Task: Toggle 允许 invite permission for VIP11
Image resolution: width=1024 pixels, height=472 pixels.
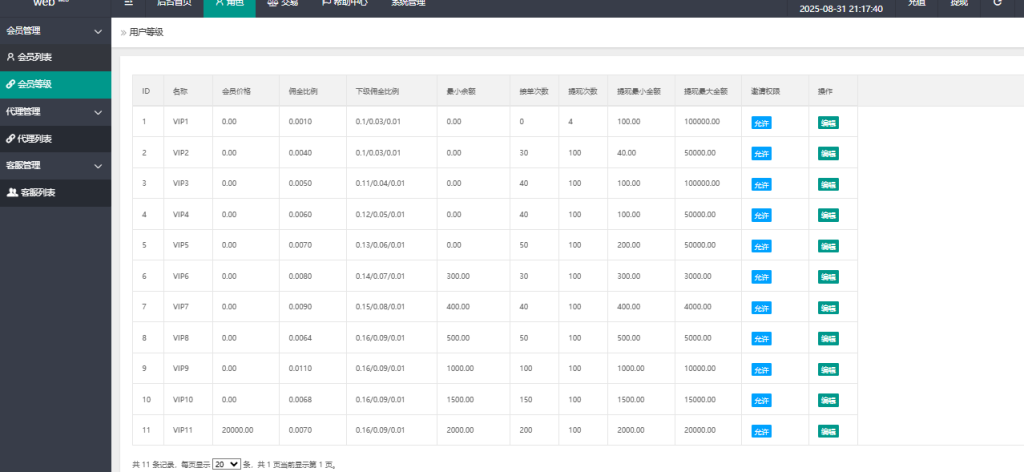Action: click(x=762, y=431)
